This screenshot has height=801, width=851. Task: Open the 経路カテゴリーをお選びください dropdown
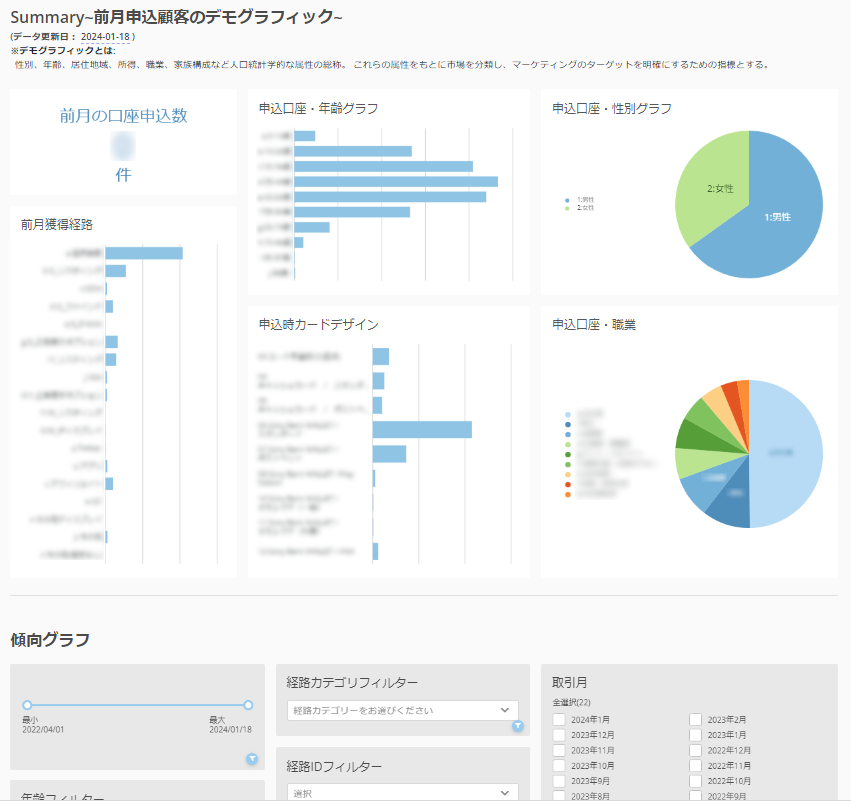click(402, 710)
